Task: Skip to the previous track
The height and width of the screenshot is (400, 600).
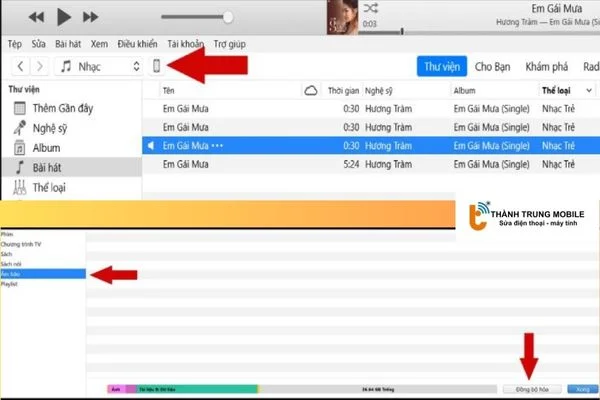Action: click(x=38, y=17)
